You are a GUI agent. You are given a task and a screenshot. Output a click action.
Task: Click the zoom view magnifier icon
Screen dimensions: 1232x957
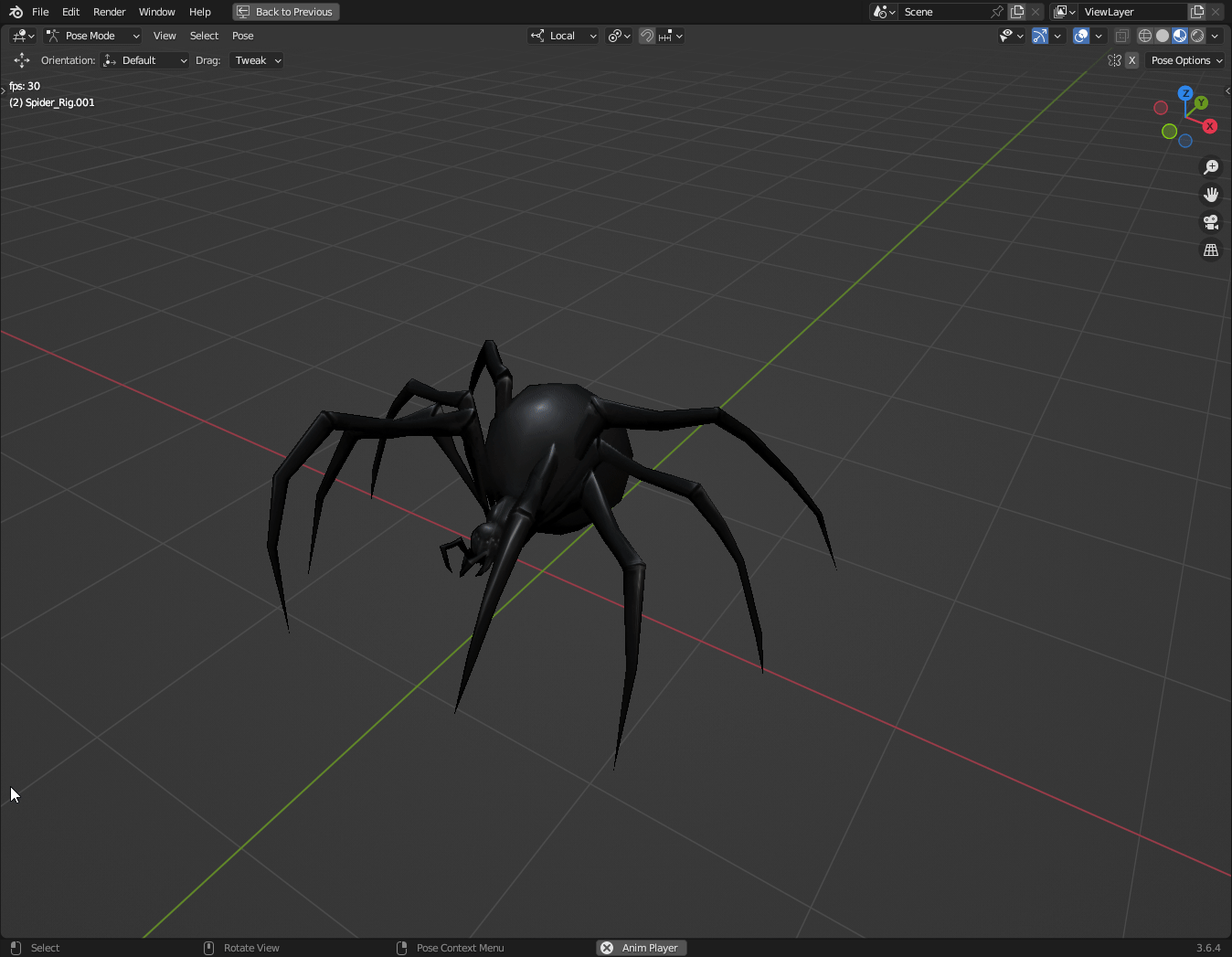[1211, 167]
